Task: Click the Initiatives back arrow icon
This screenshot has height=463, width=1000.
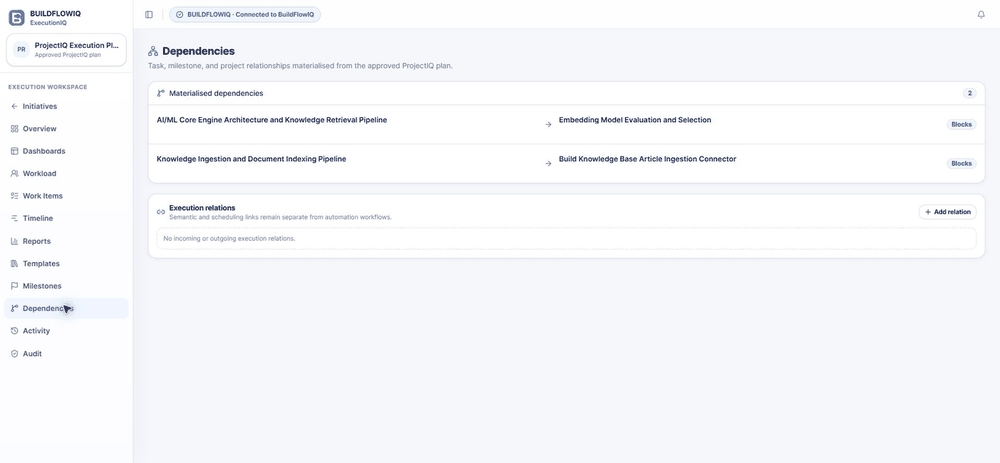Action: [x=15, y=107]
